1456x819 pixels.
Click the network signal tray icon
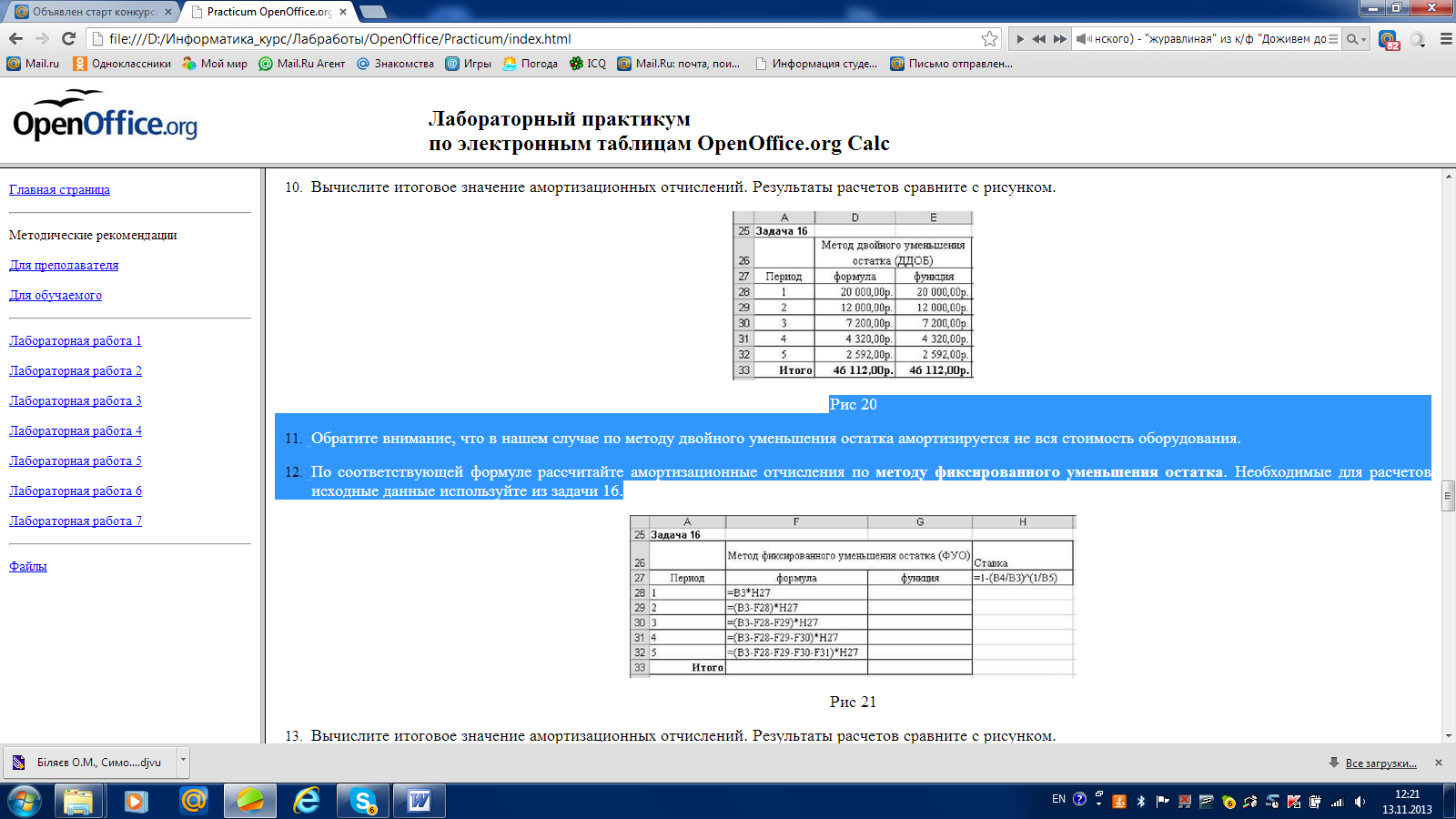pos(1338,802)
